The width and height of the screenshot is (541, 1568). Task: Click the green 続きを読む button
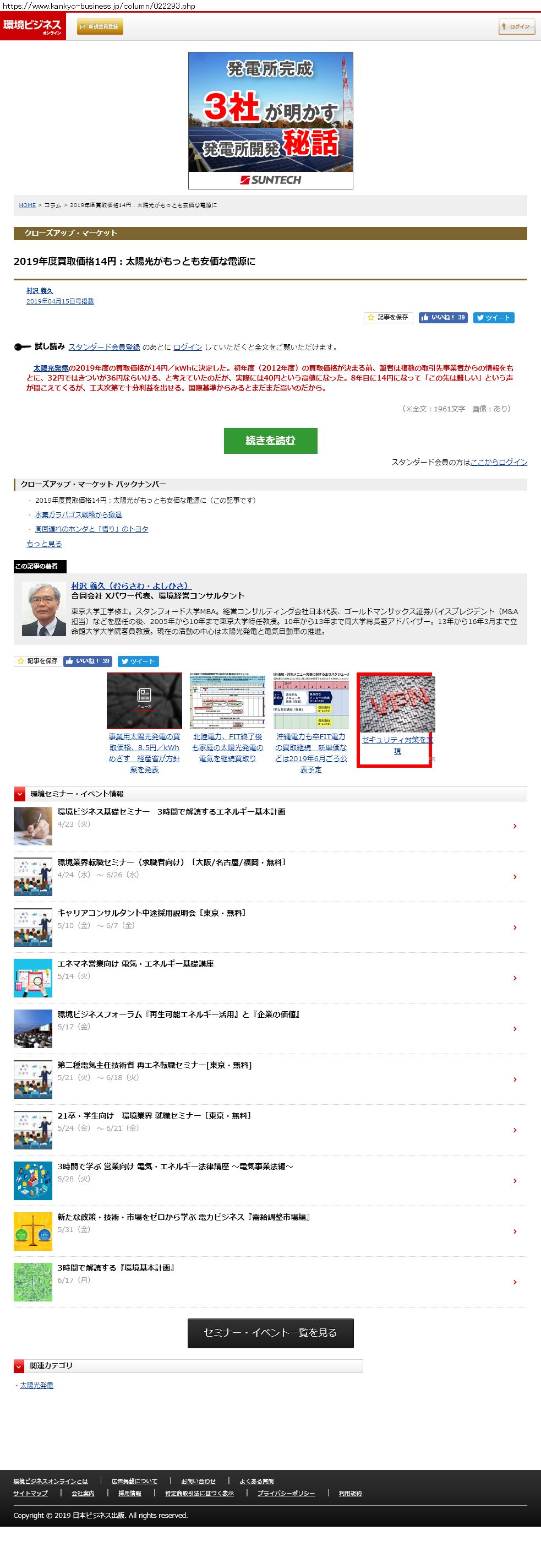tap(270, 440)
